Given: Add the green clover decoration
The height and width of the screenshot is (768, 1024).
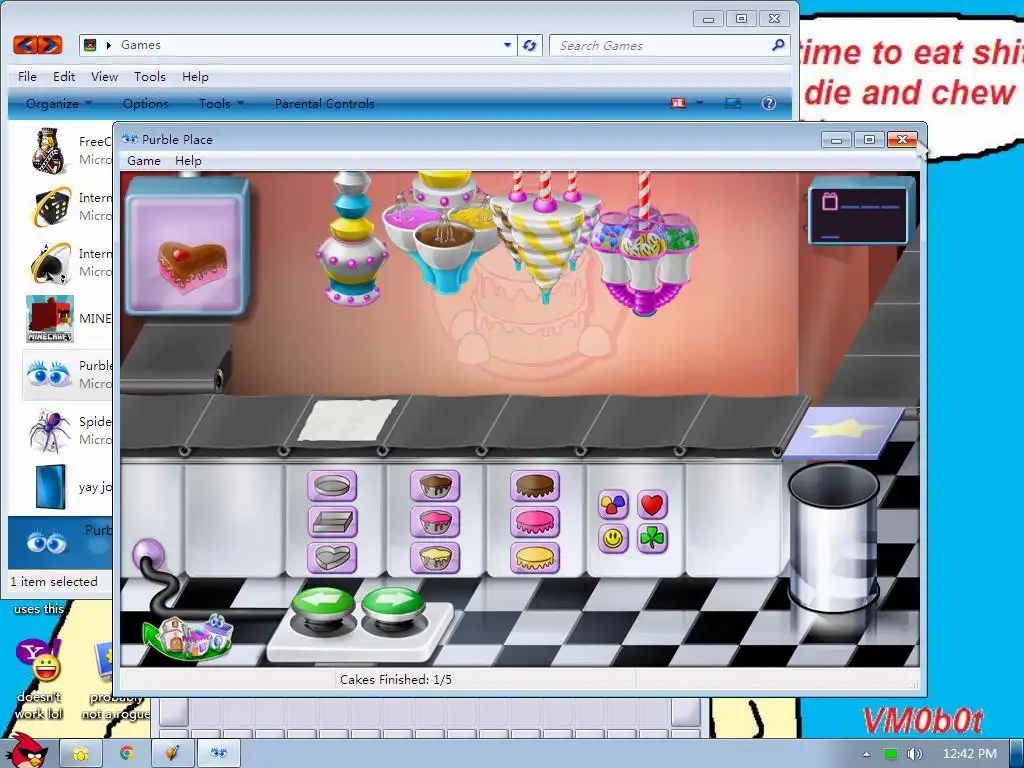Looking at the screenshot, I should click(x=652, y=539).
